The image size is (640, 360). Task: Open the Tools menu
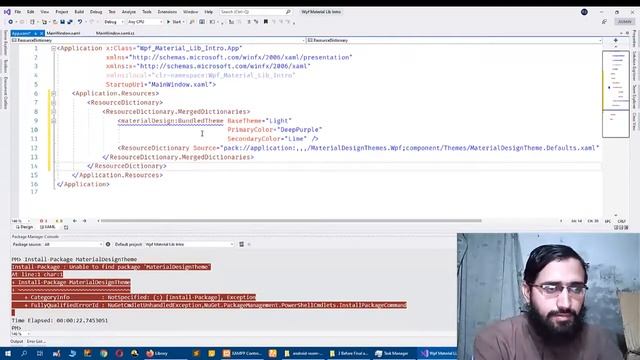[x=147, y=12]
